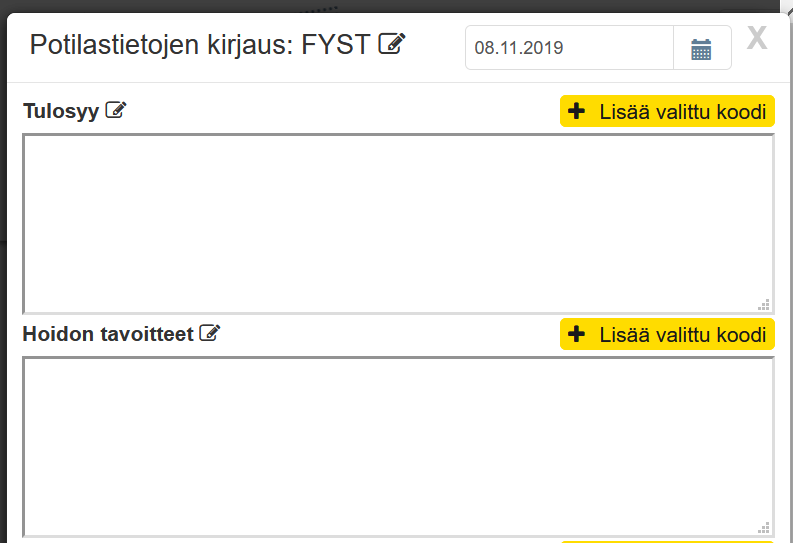The image size is (793, 543).
Task: Open the calendar date picker
Action: pyautogui.click(x=701, y=48)
